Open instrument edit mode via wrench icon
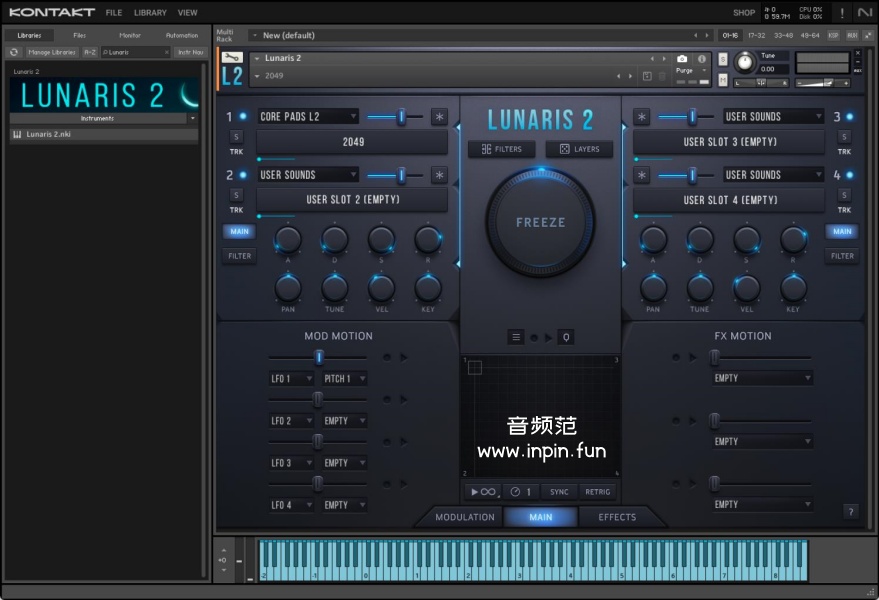This screenshot has height=600, width=879. click(232, 58)
